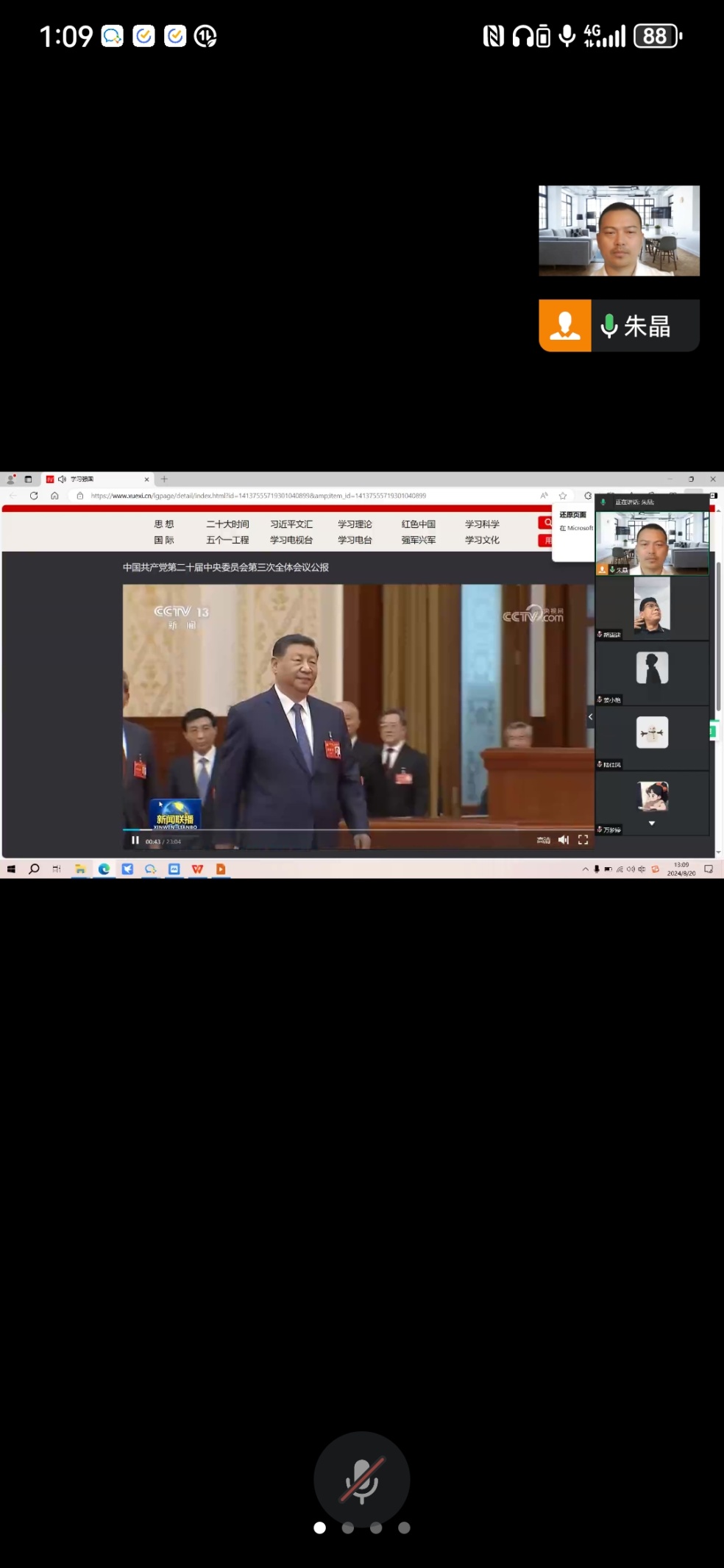Mute the video player volume speaker icon
Image resolution: width=724 pixels, height=1568 pixels.
pos(564,840)
